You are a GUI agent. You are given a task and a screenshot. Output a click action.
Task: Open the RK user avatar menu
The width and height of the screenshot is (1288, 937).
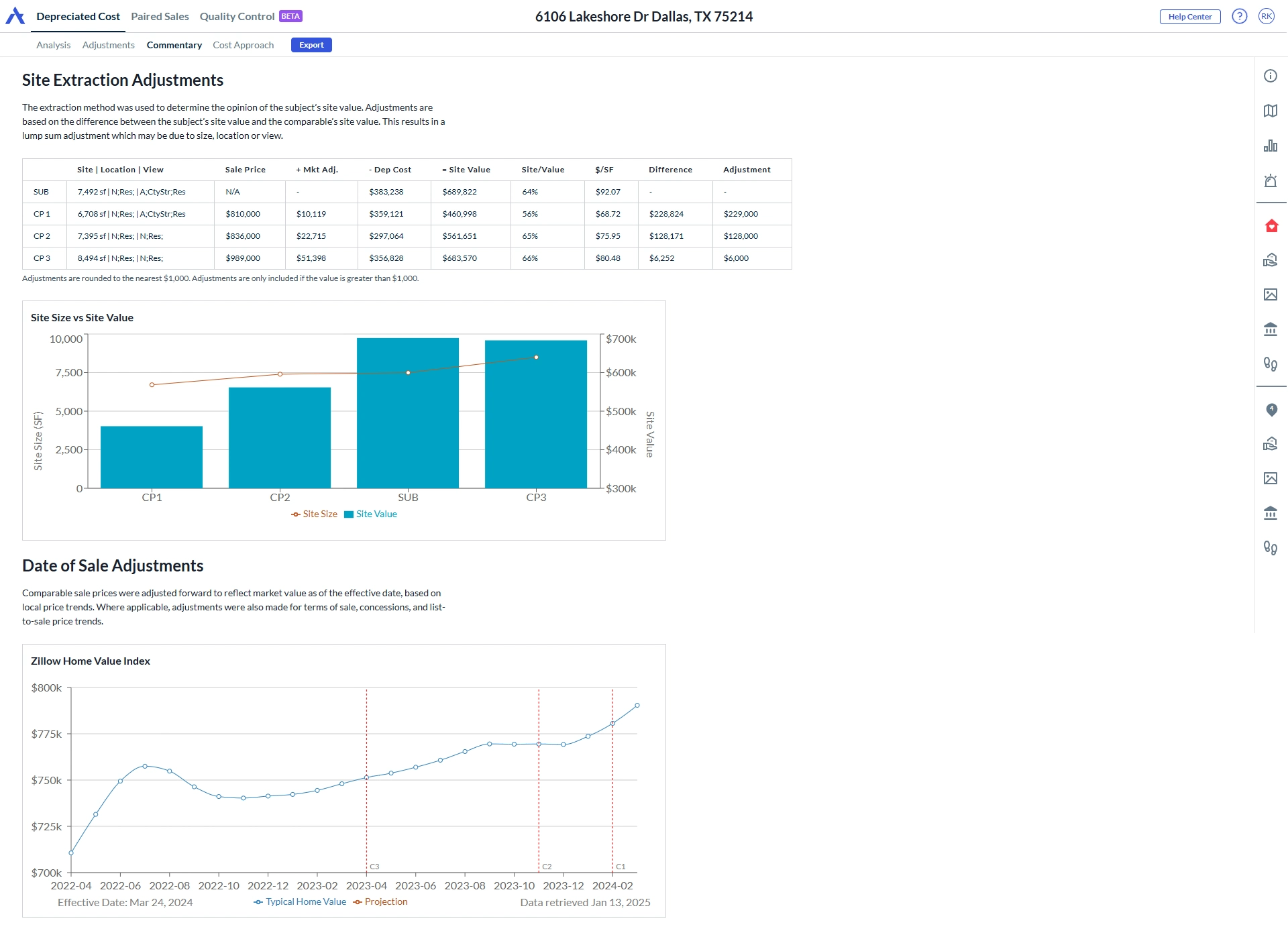coord(1266,16)
